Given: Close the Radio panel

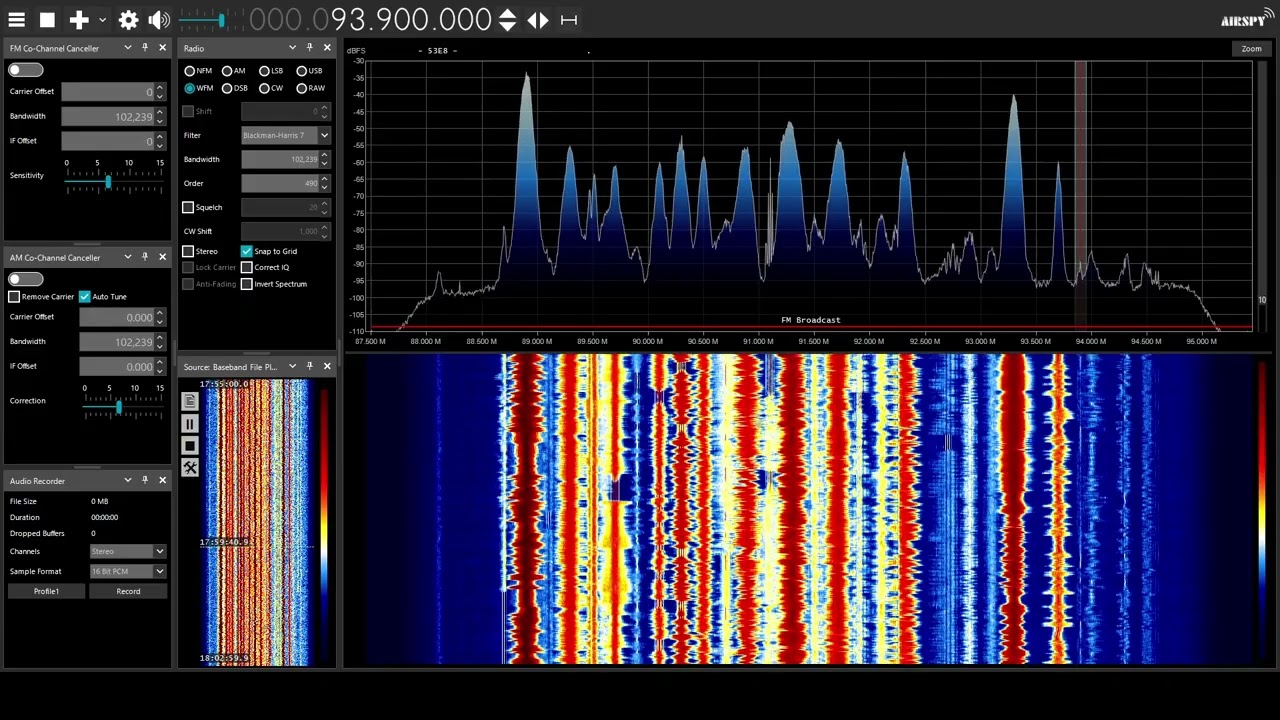Looking at the screenshot, I should point(327,48).
